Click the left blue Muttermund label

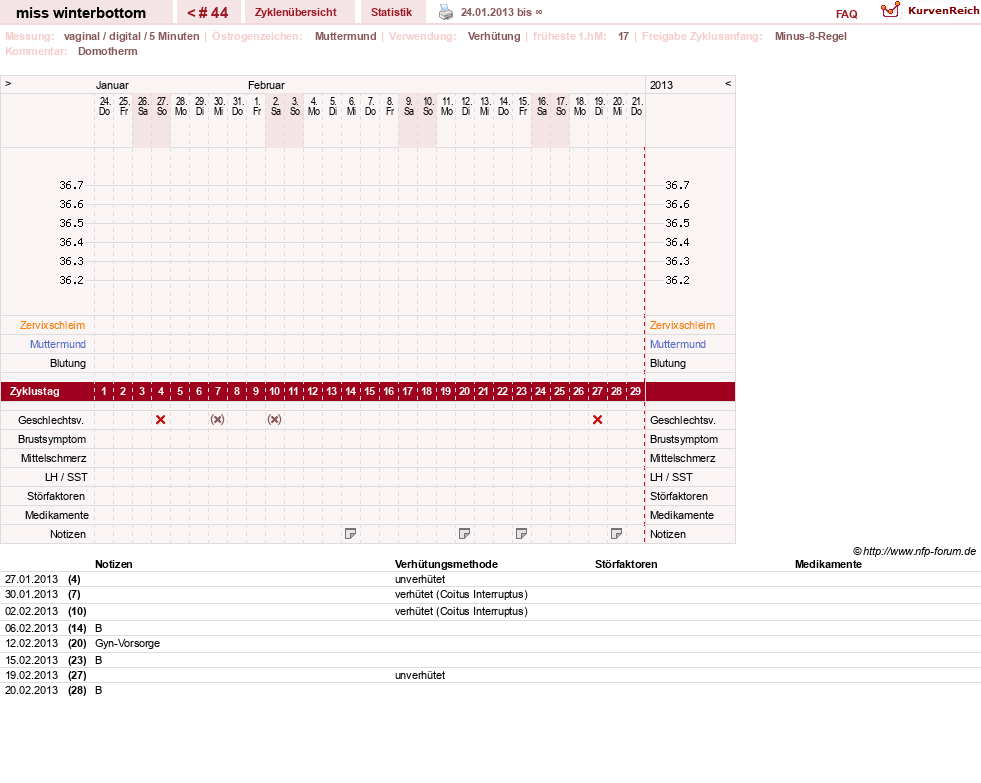58,344
